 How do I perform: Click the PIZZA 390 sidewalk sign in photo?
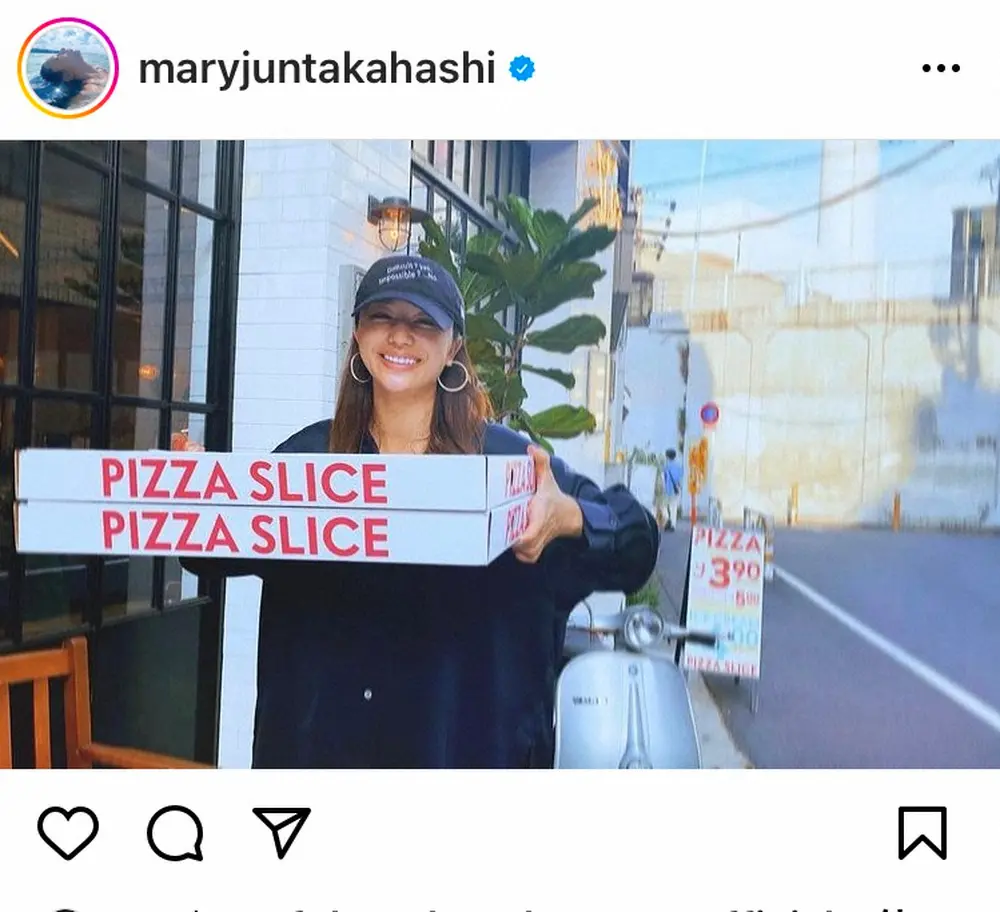(725, 599)
